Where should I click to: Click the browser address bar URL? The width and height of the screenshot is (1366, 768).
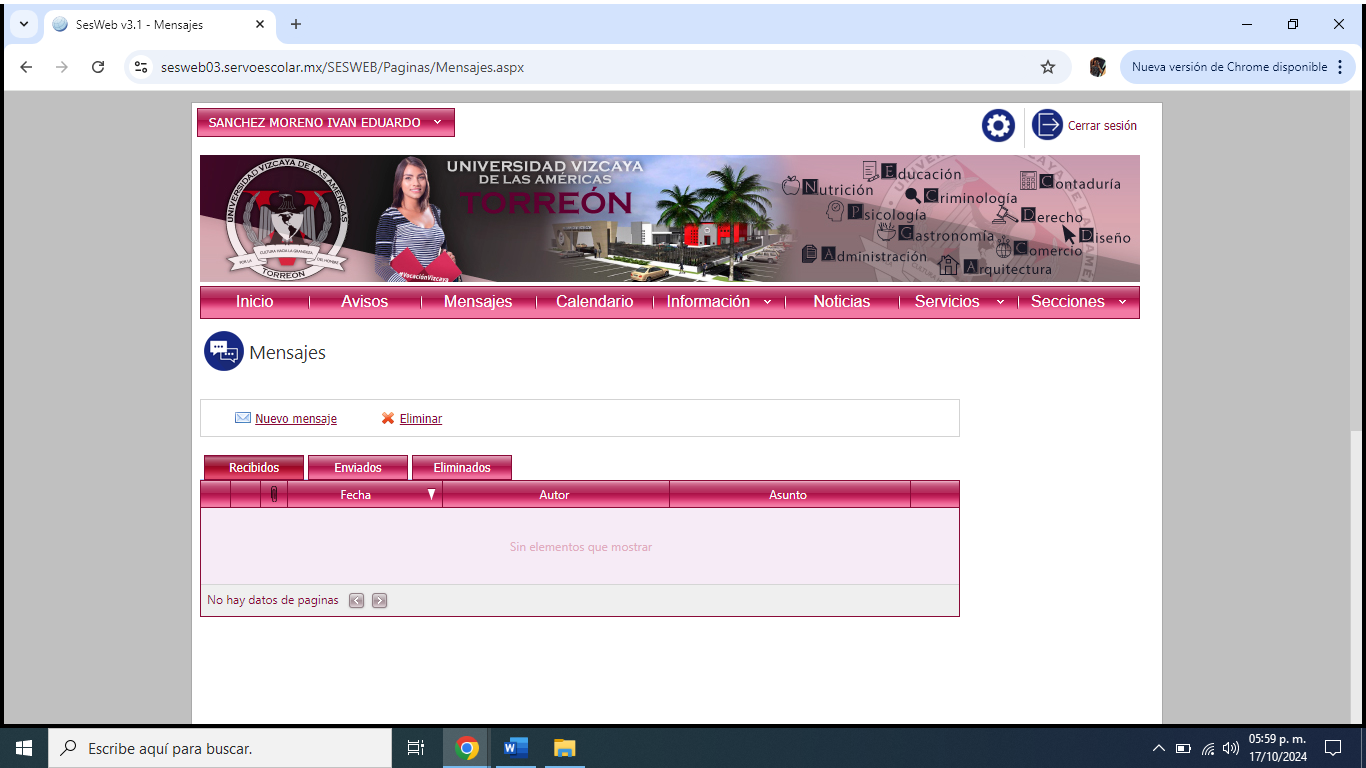pyautogui.click(x=342, y=68)
